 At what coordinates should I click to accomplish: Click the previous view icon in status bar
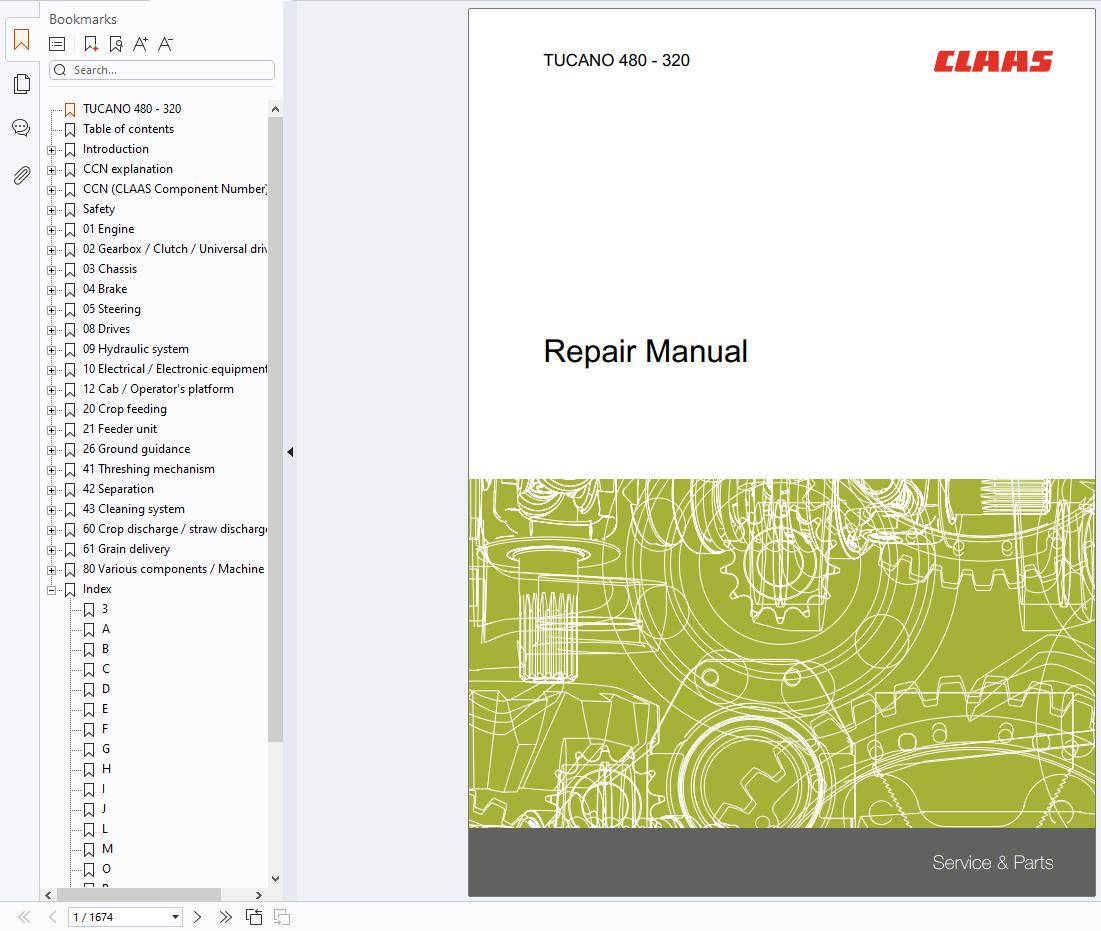[254, 917]
